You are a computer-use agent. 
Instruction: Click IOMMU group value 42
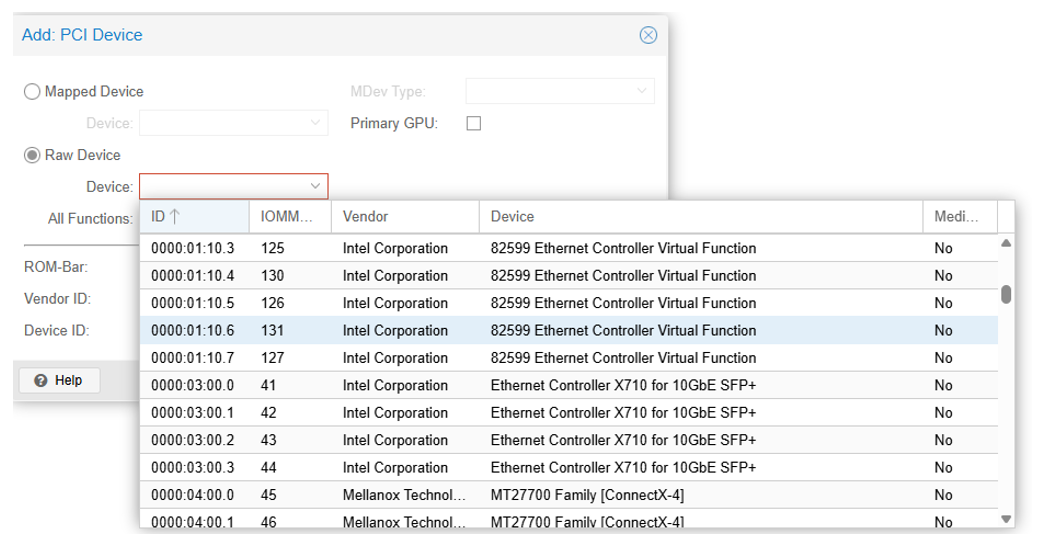(x=269, y=413)
